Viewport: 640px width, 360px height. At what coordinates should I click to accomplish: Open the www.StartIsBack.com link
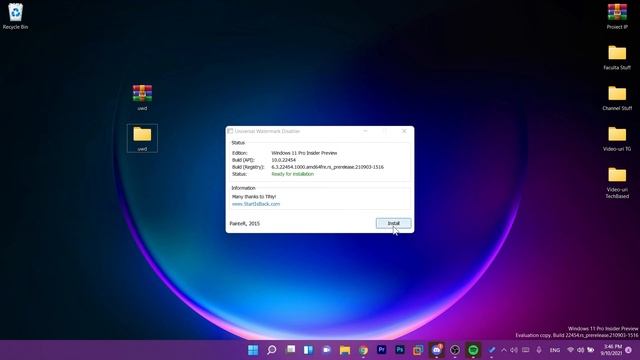click(256, 204)
